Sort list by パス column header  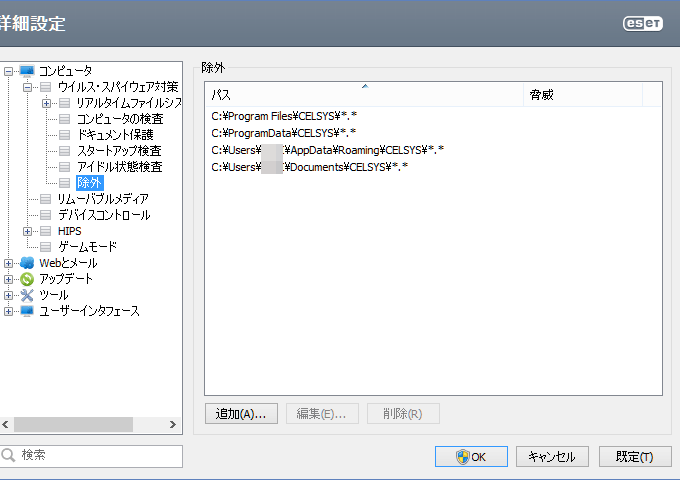(x=364, y=95)
